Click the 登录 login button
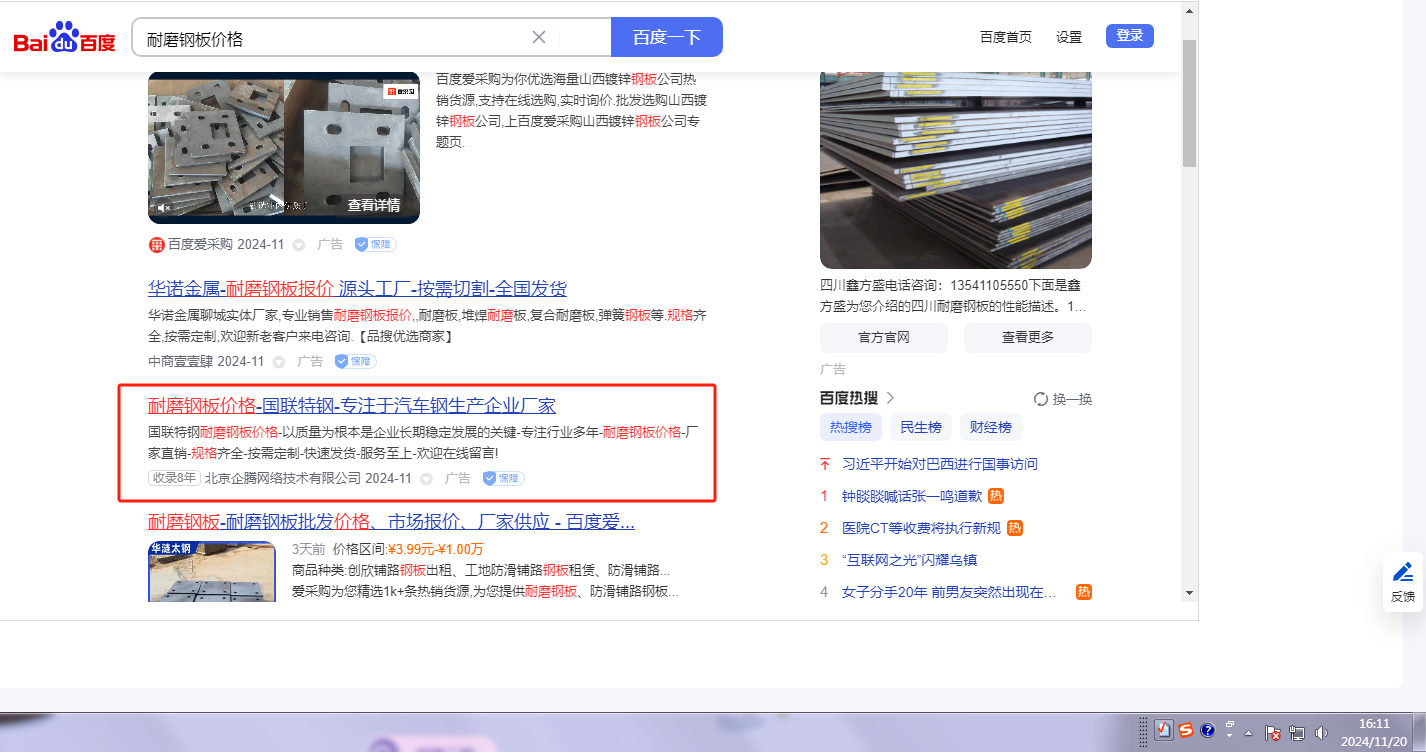This screenshot has height=752, width=1426. tap(1130, 36)
